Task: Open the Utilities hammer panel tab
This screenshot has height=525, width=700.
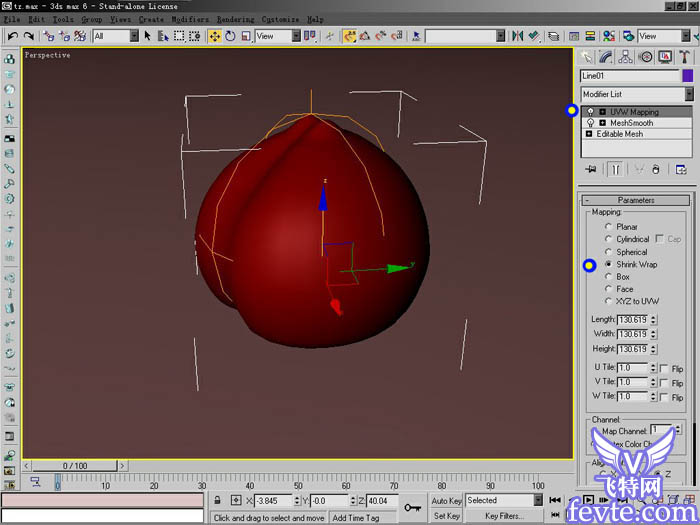Action: coord(686,57)
